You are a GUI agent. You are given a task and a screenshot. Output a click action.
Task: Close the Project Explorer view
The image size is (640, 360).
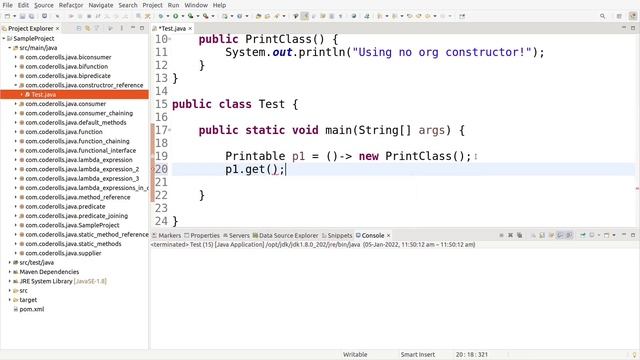(58, 29)
